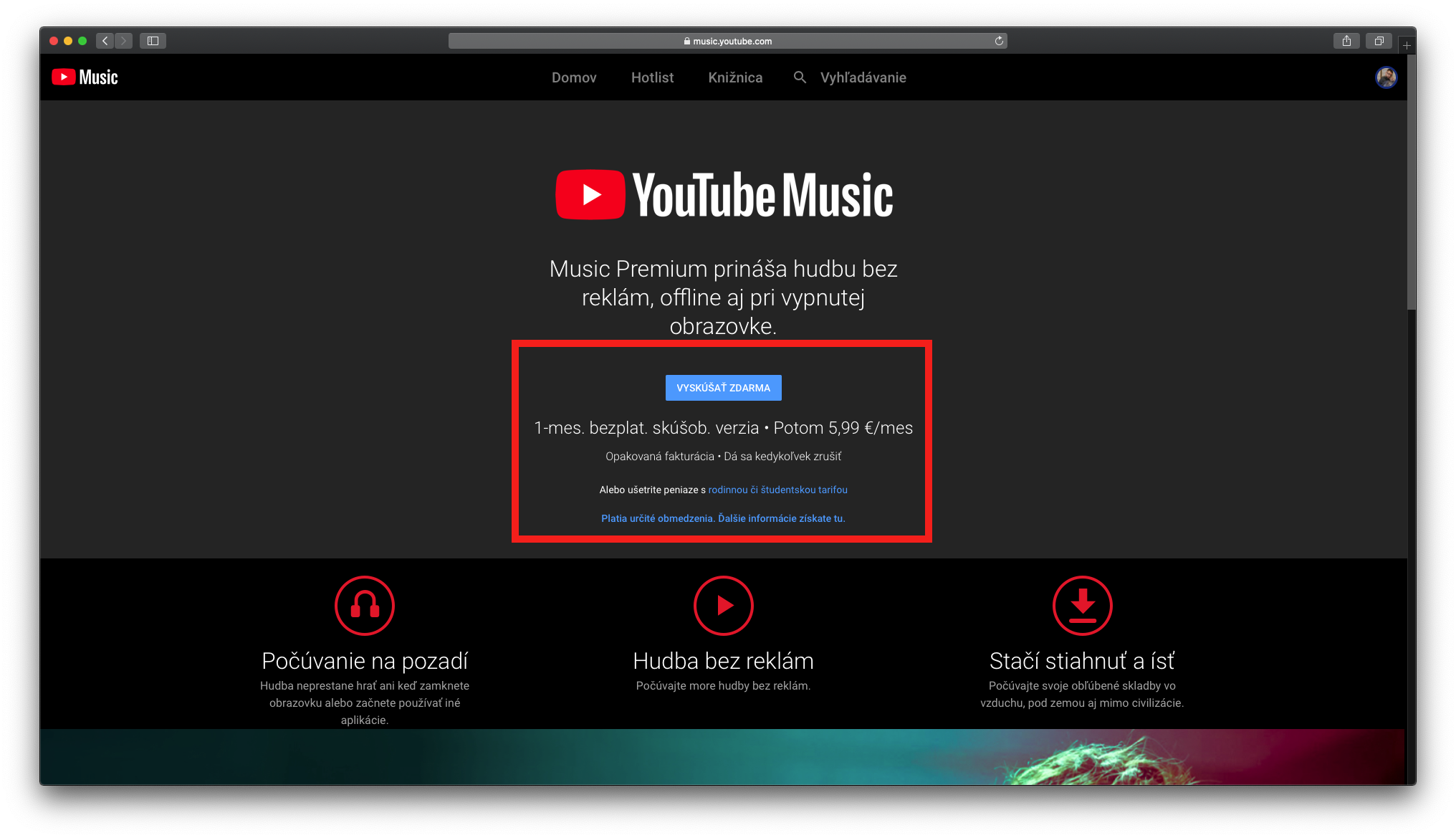Click the 1-mes. bezplat. skúšob. verzia text
Viewport: 1456px width, 838px height.
(x=646, y=428)
